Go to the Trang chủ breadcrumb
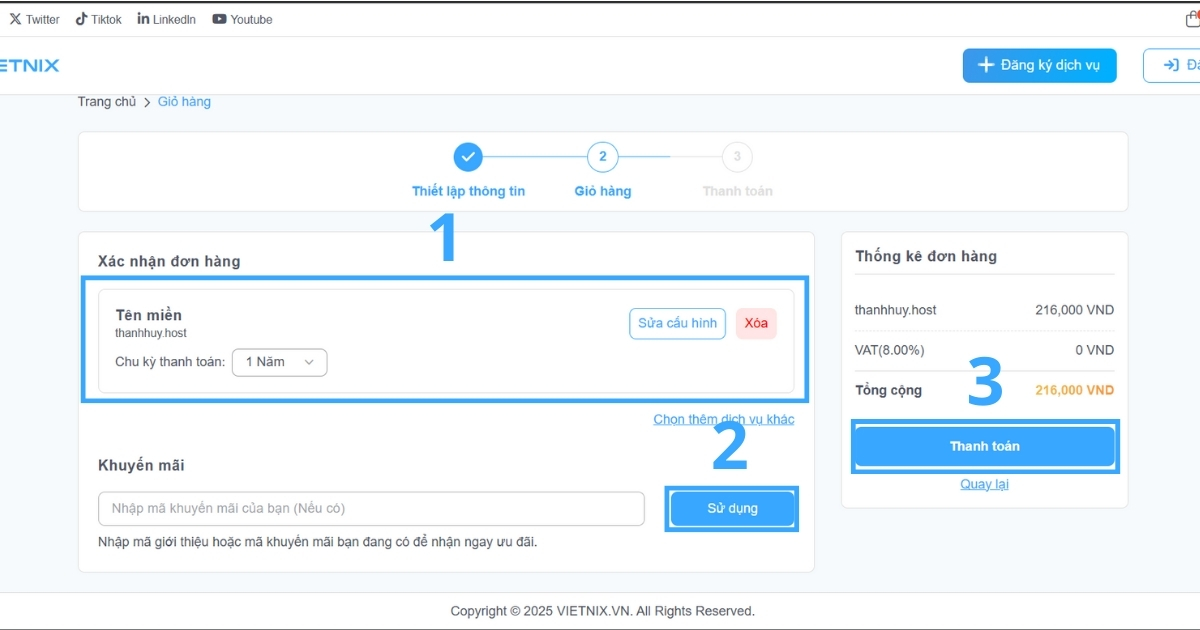 click(107, 101)
